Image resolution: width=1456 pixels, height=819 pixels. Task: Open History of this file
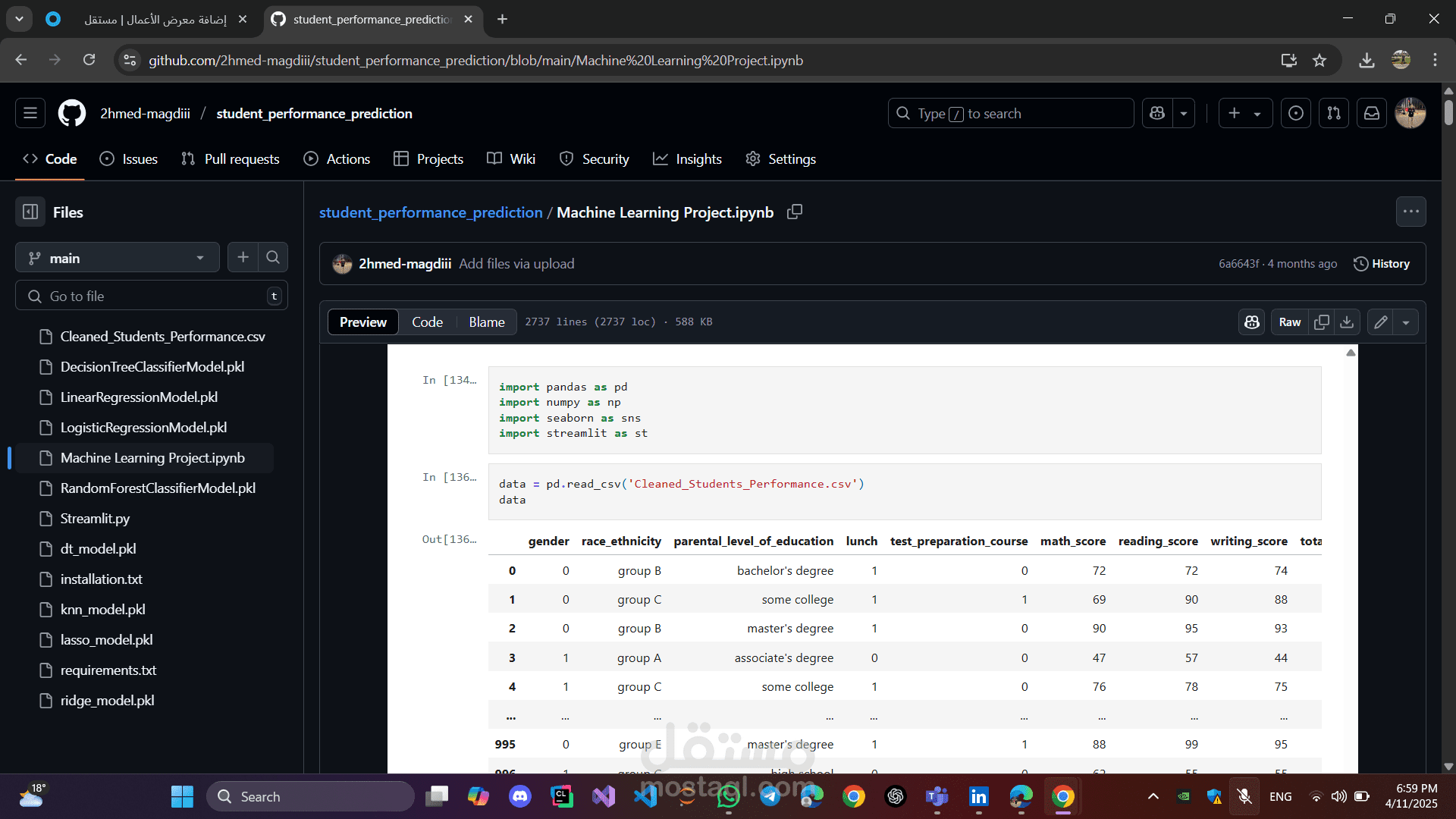coord(1382,264)
